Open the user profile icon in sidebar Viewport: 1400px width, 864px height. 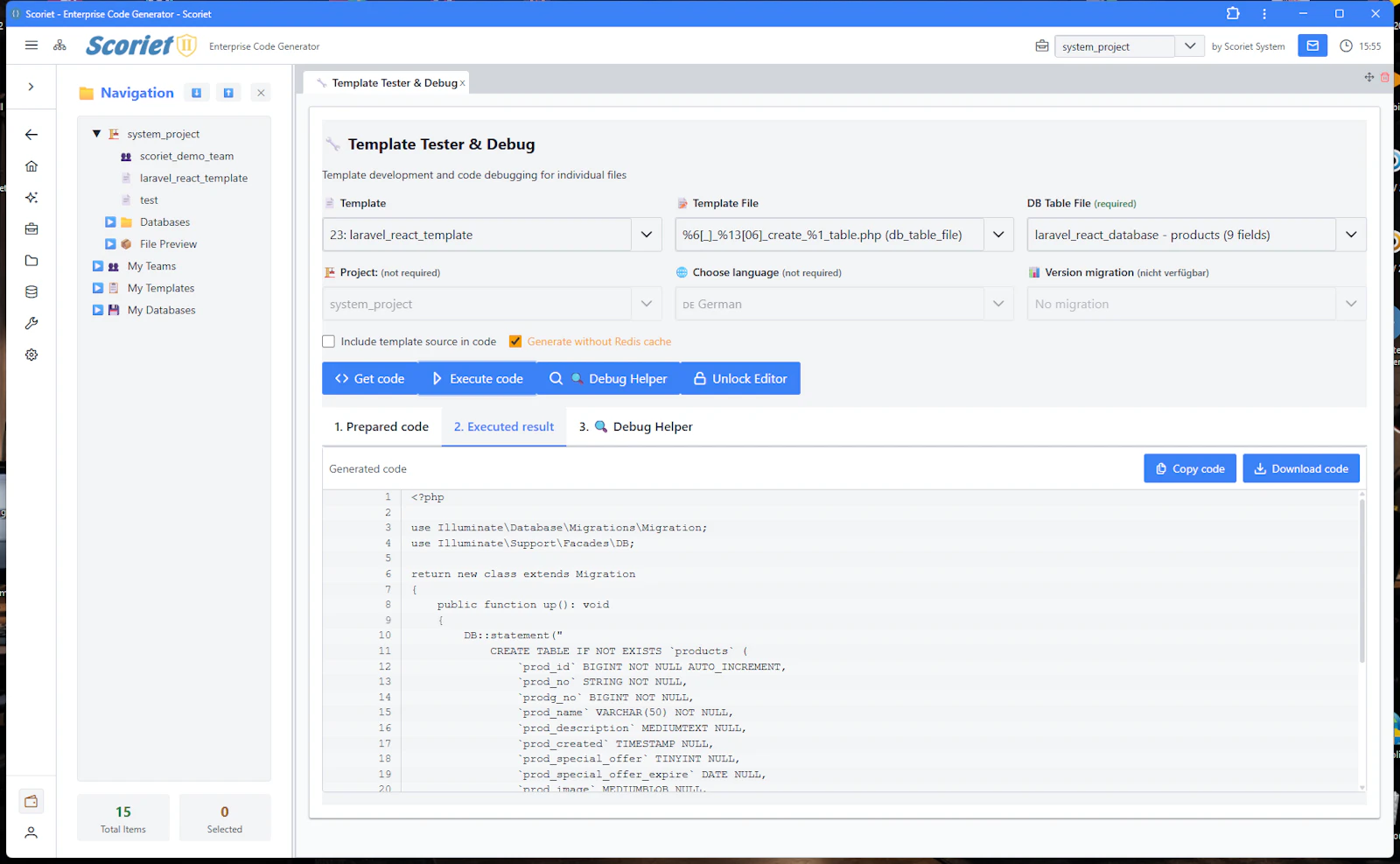coord(31,832)
